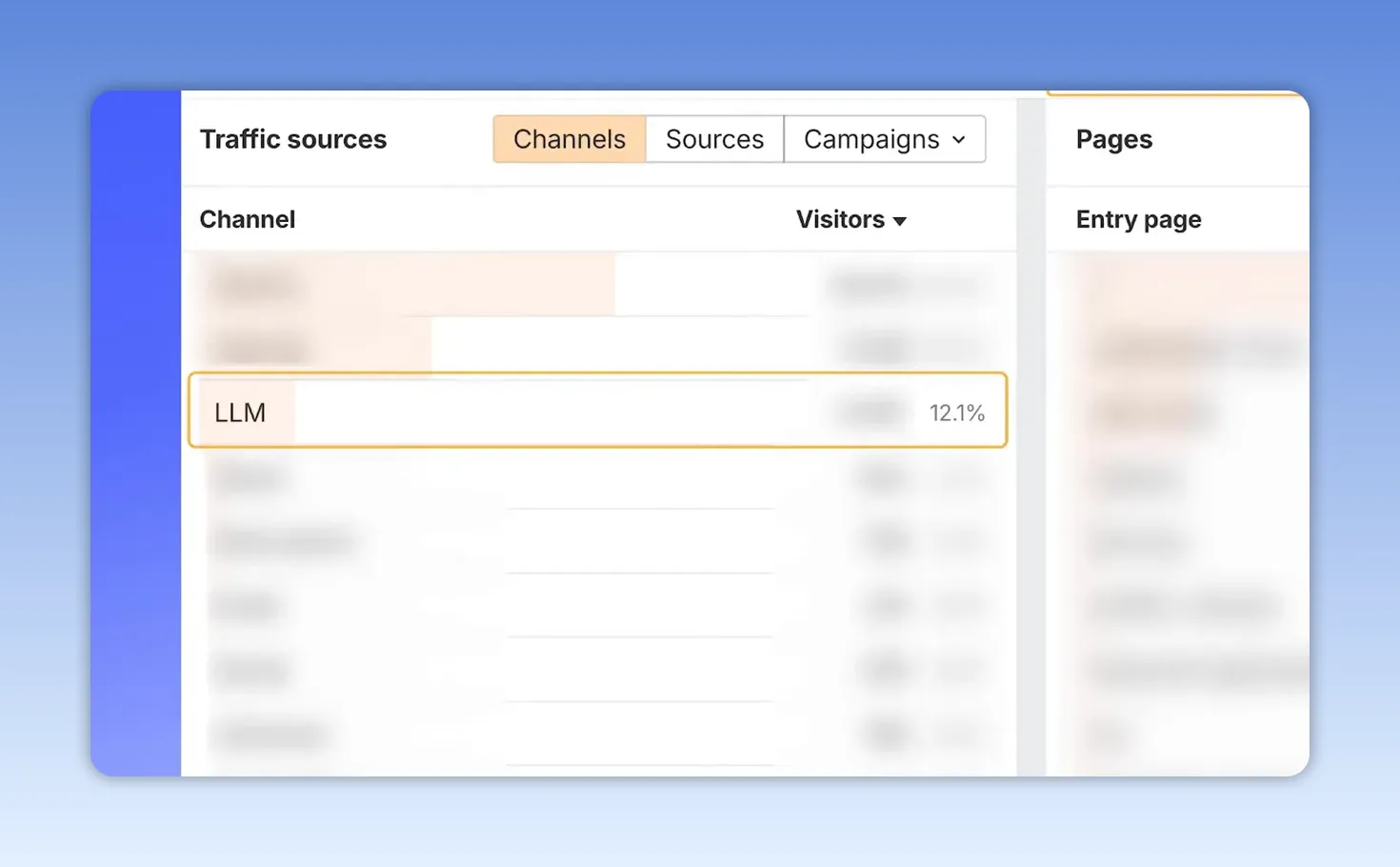Click the Entry page column header
This screenshot has height=867, width=1400.
pyautogui.click(x=1138, y=219)
